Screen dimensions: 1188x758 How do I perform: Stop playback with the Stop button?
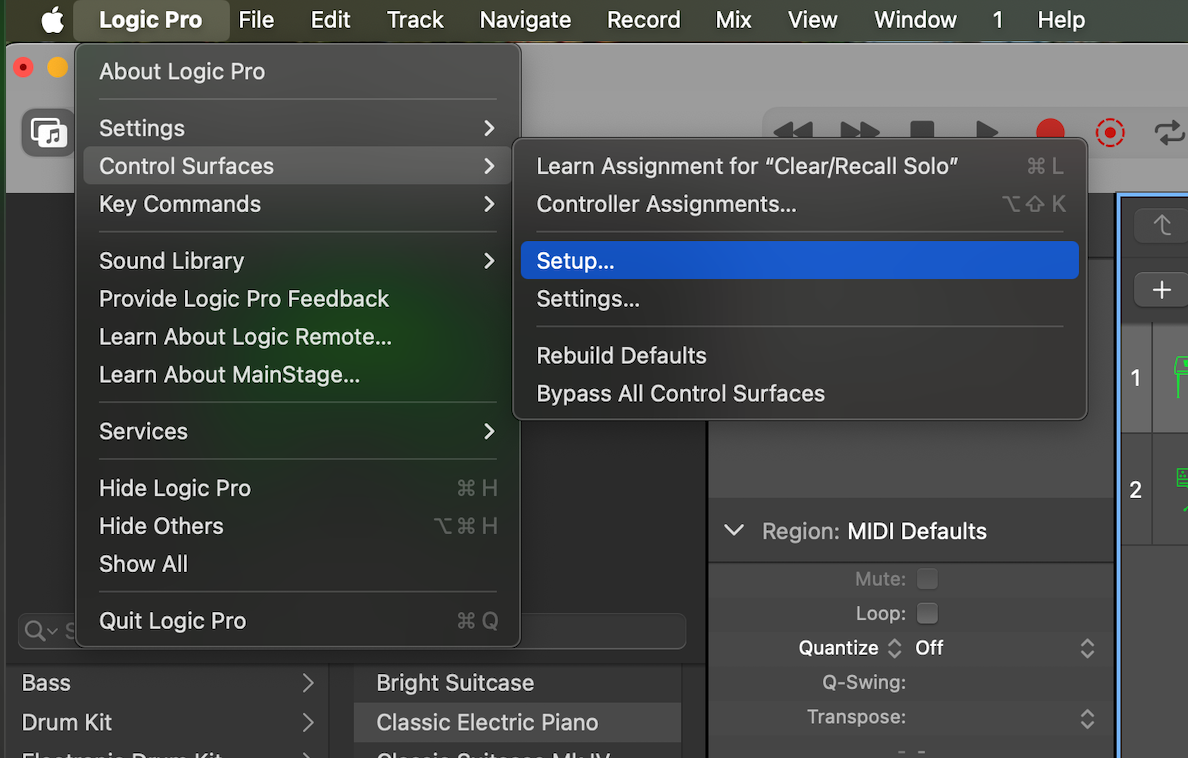pos(922,131)
